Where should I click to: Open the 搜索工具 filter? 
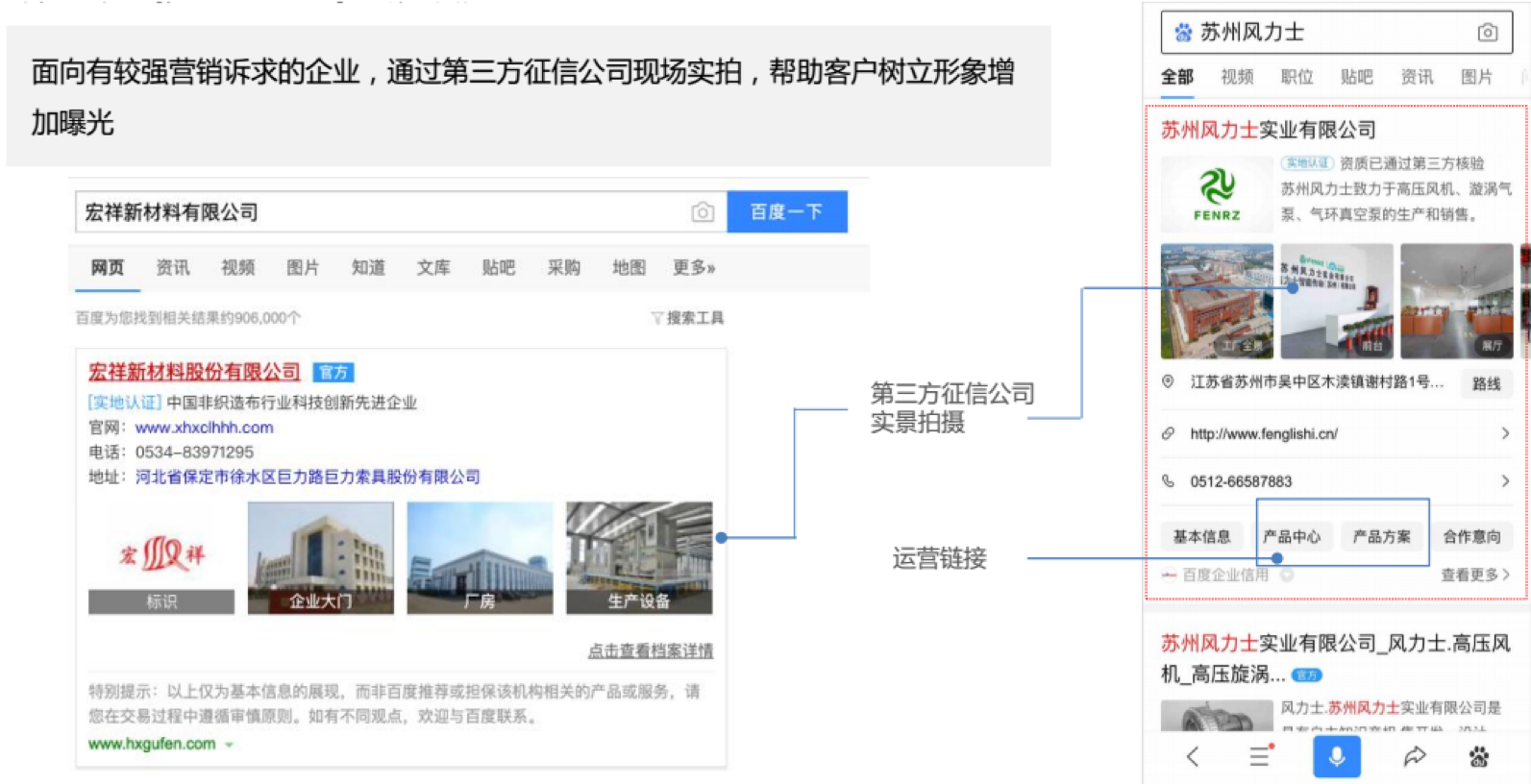click(687, 318)
